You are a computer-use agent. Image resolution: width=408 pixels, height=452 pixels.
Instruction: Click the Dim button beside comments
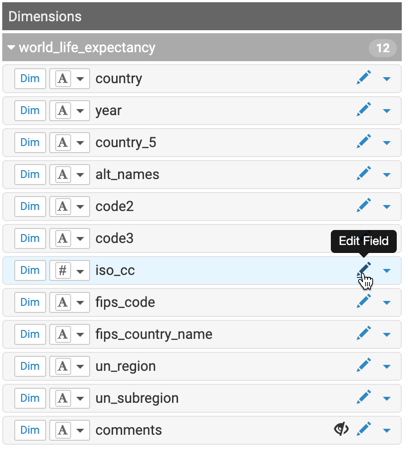pos(30,430)
